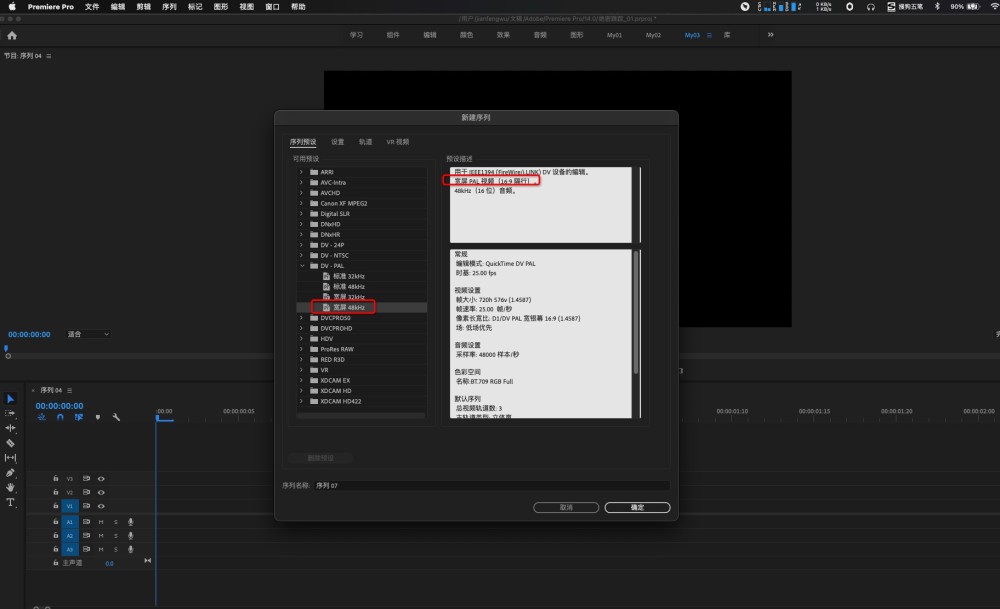Select the Ripple Edit tool

coord(10,427)
